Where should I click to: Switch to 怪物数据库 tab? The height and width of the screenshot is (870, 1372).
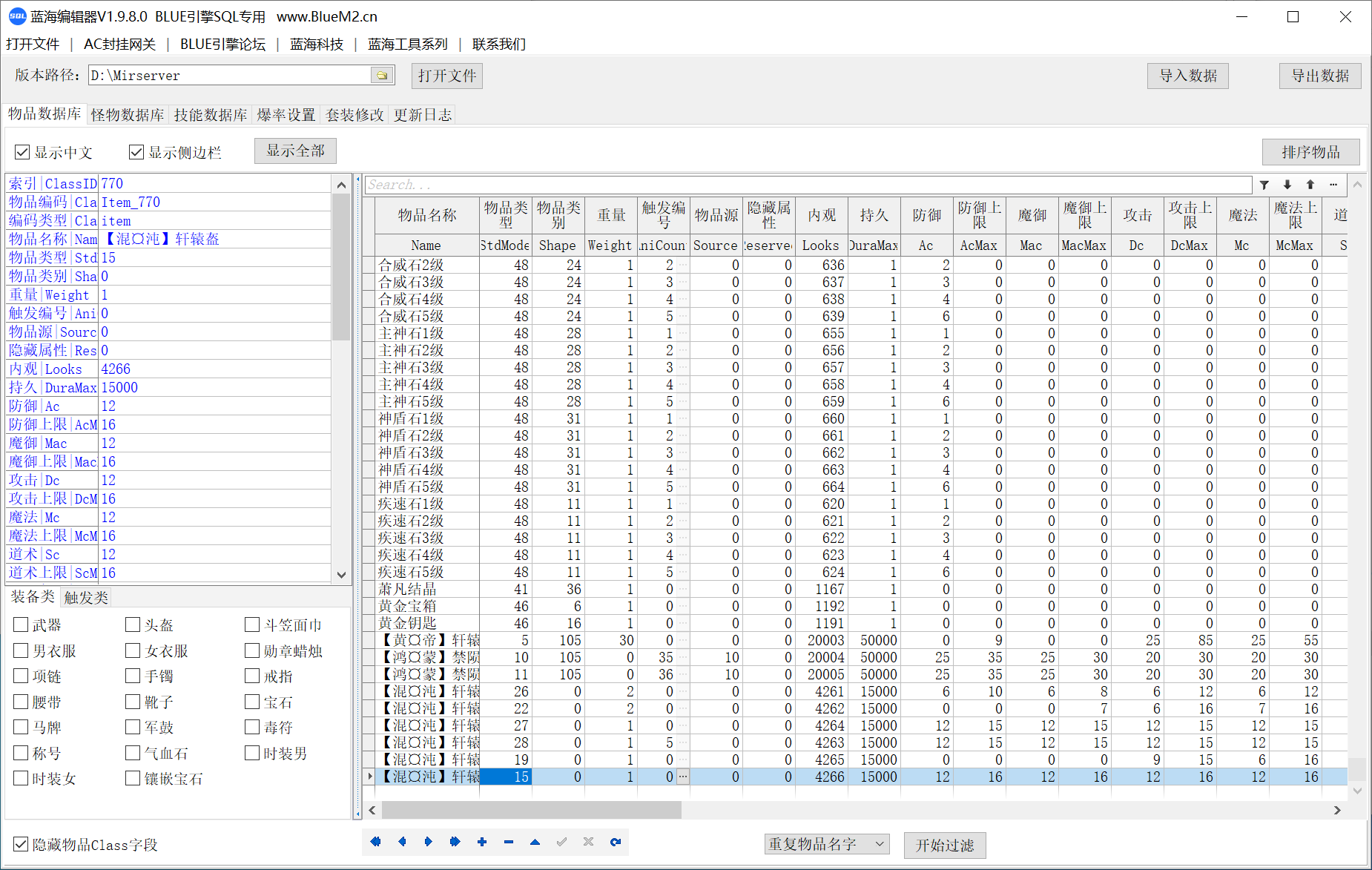click(128, 115)
